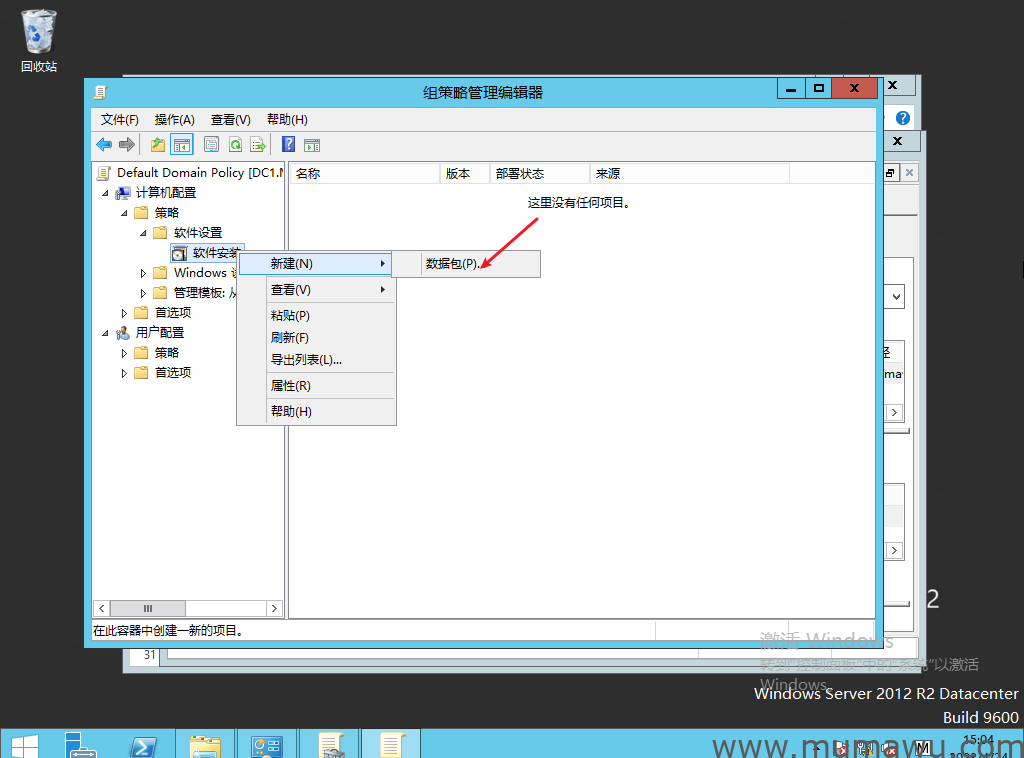Choose 数据包(P)... from the submenu
1024x758 pixels.
click(452, 264)
